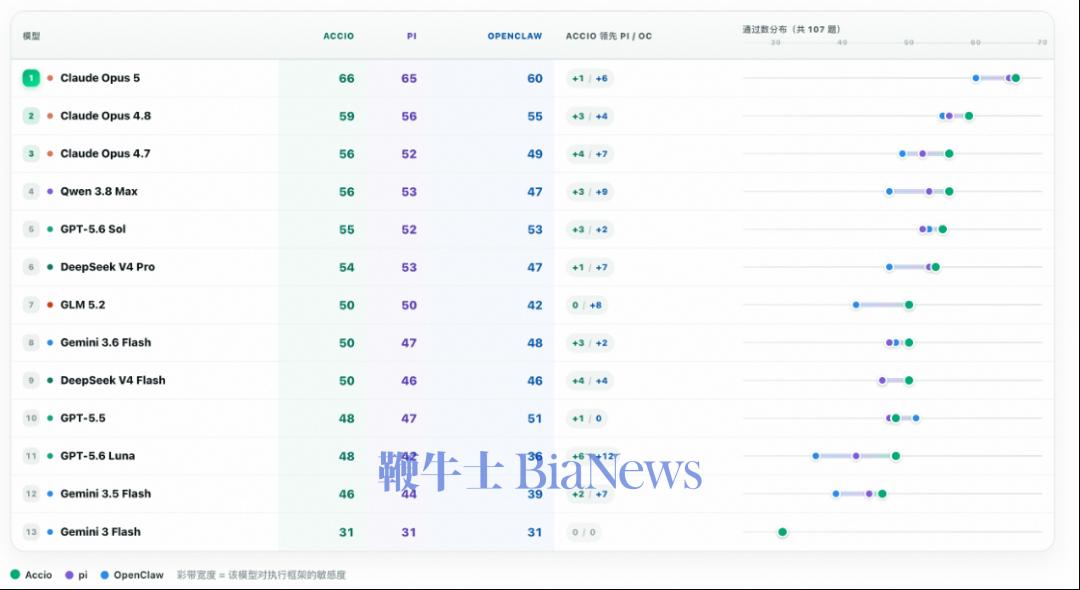Select the Gemini 3.5 Flash model name
Viewport: 1080px width, 590px height.
105,494
